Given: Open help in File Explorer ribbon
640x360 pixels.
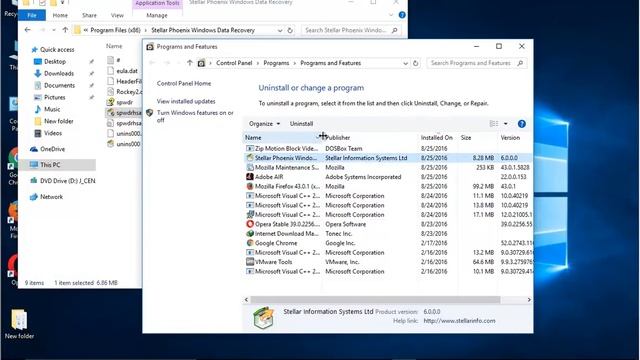Looking at the screenshot, I should pyautogui.click(x=402, y=15).
